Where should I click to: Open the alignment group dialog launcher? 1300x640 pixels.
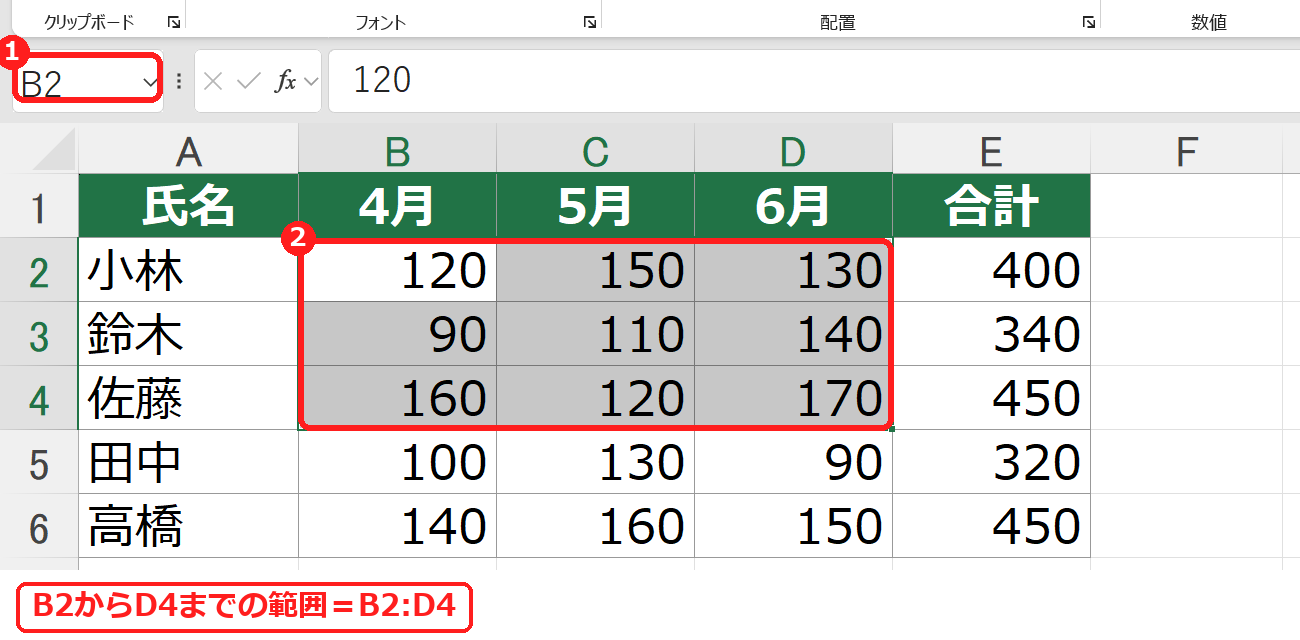coord(1088,21)
